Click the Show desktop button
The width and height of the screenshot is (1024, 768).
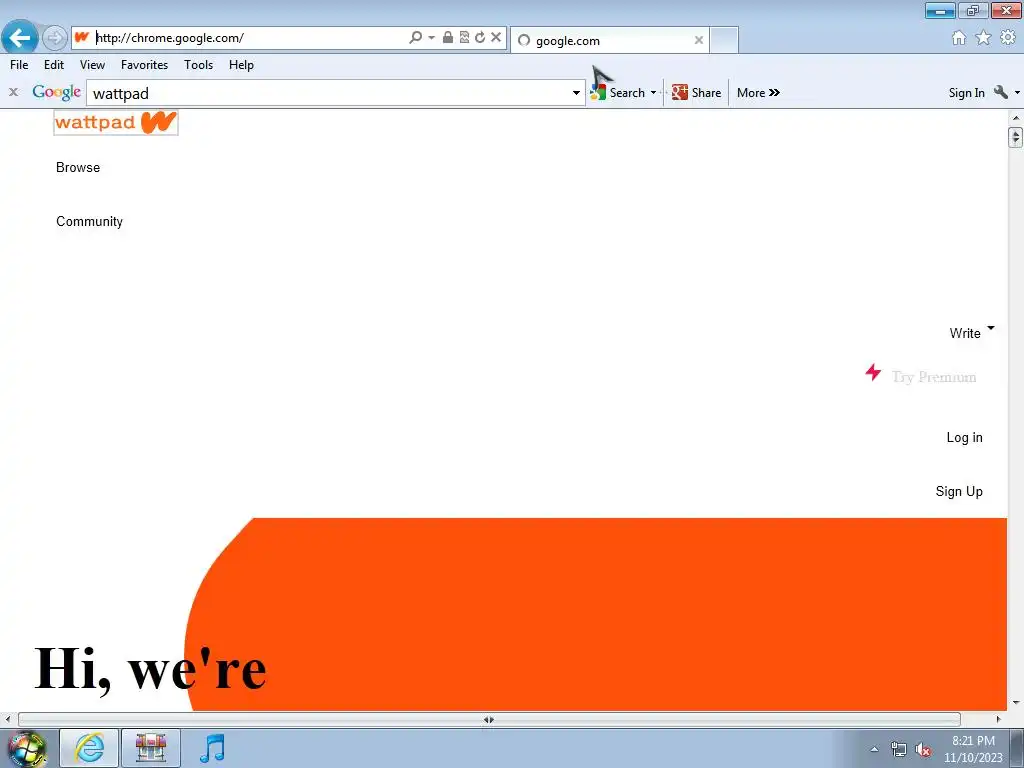pos(1017,748)
